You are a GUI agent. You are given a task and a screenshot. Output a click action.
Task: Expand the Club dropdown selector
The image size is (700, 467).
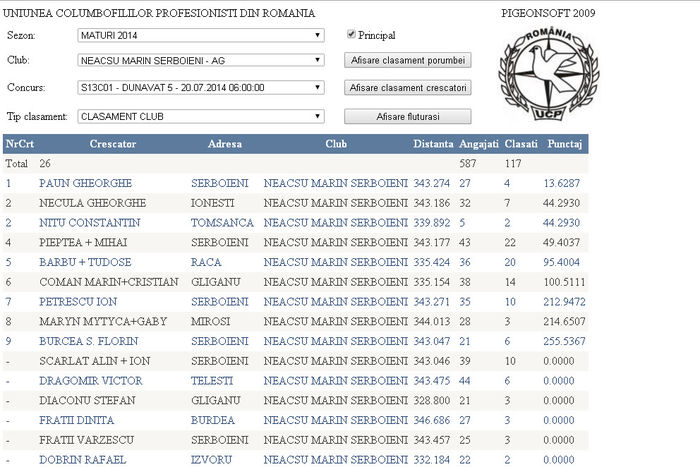(201, 60)
